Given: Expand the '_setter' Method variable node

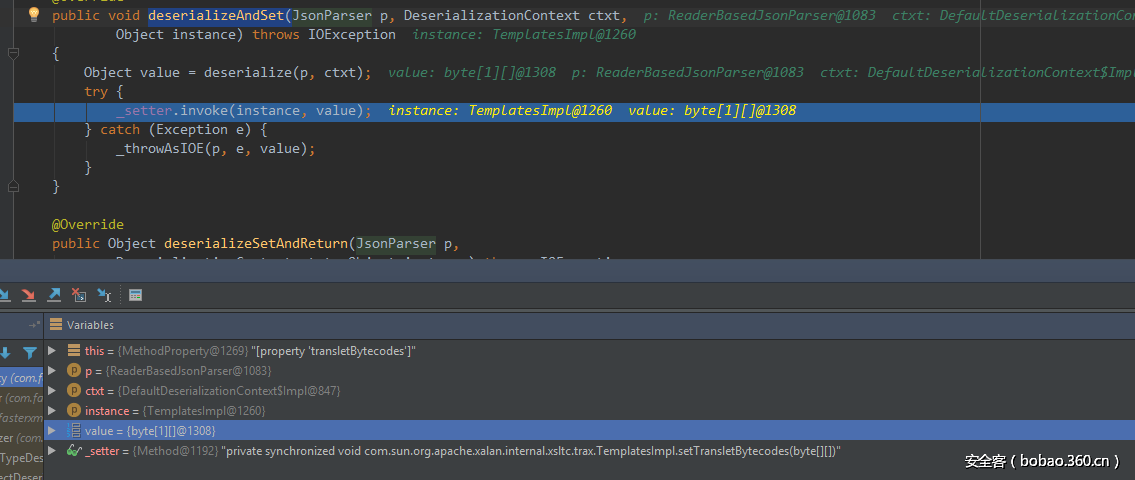Looking at the screenshot, I should (52, 451).
